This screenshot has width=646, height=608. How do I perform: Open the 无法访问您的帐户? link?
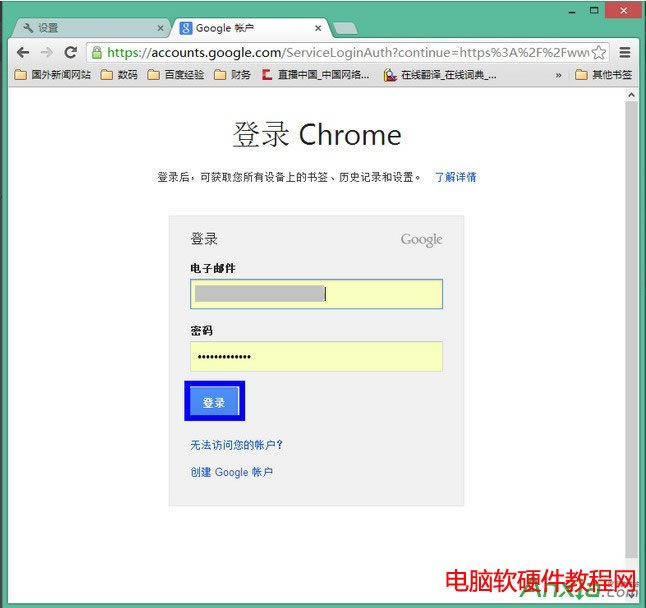click(x=236, y=445)
